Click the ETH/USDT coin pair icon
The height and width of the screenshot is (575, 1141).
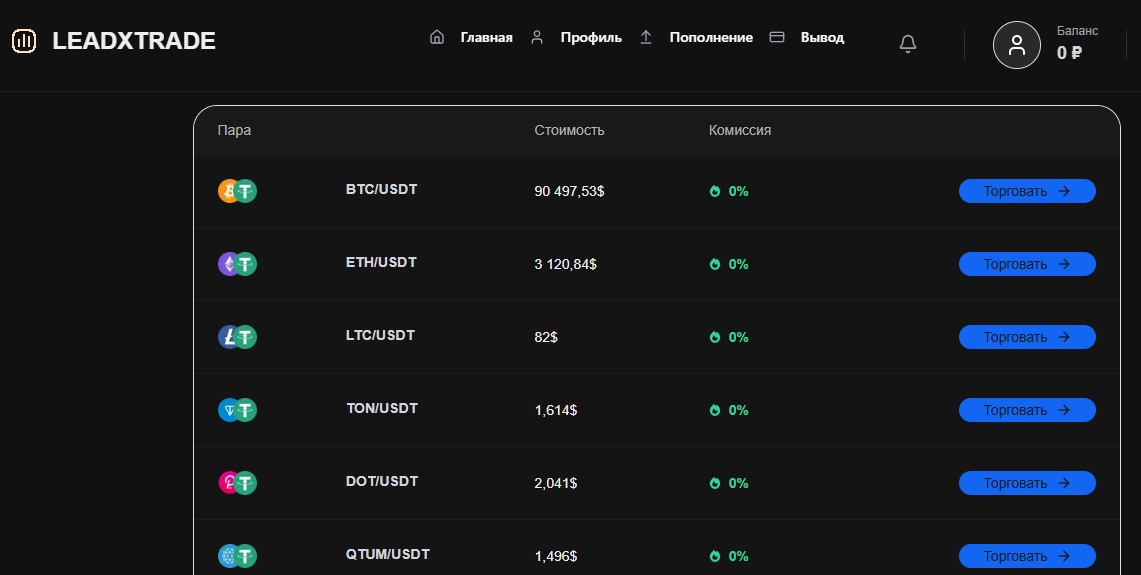point(237,264)
